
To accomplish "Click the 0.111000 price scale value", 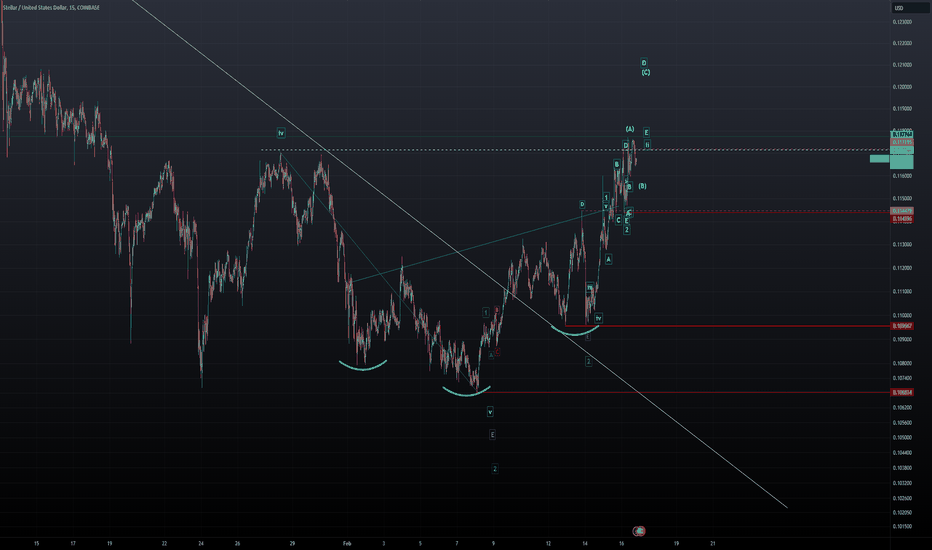I will pos(902,291).
